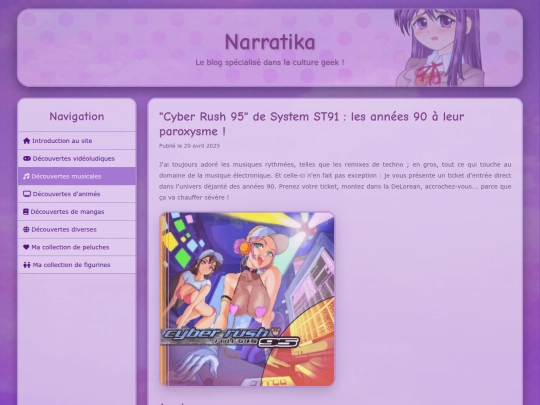The image size is (540, 405).
Task: Click the TV icon for Découvertes d'animés
Action: tap(27, 194)
